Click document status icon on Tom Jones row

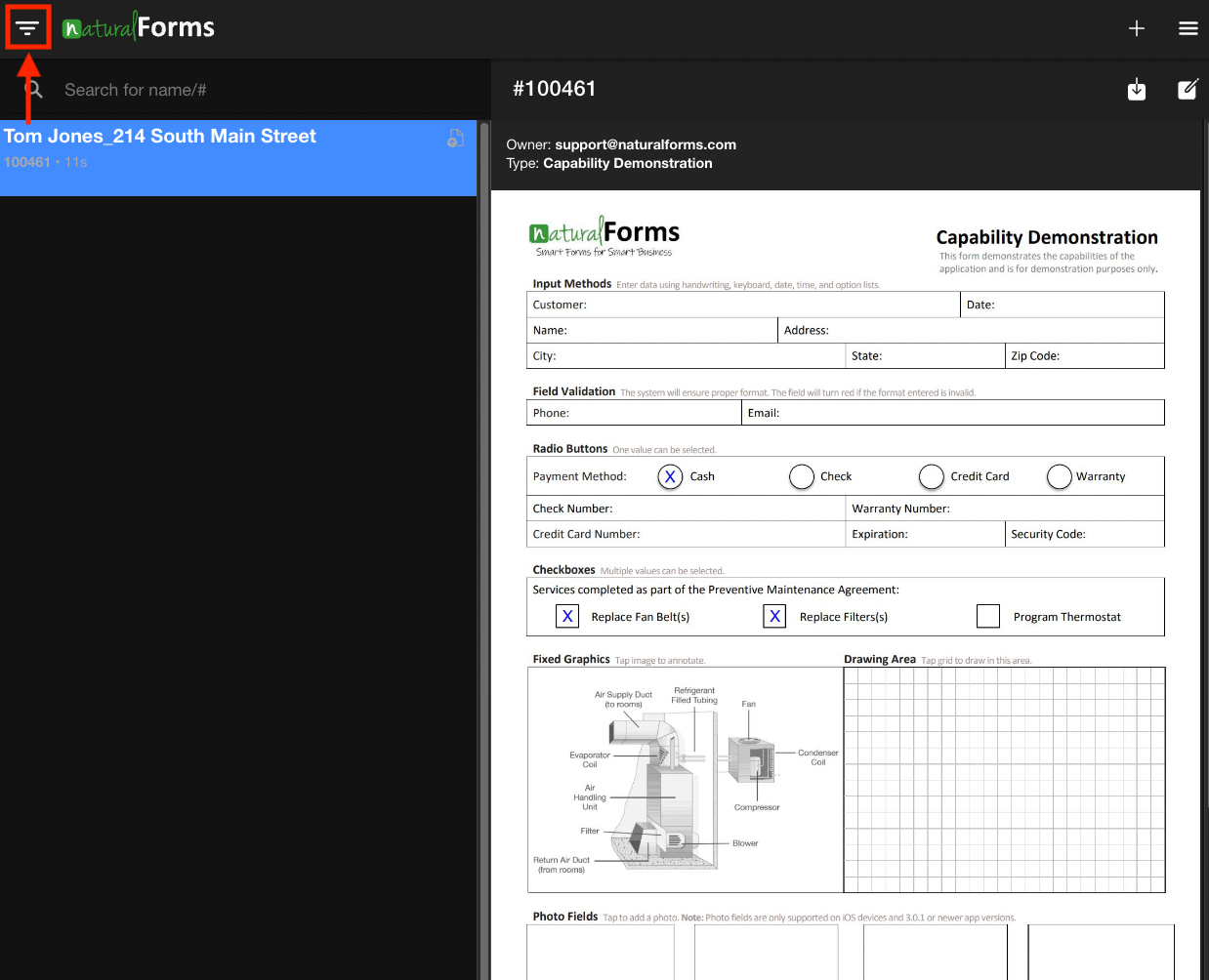click(x=455, y=139)
